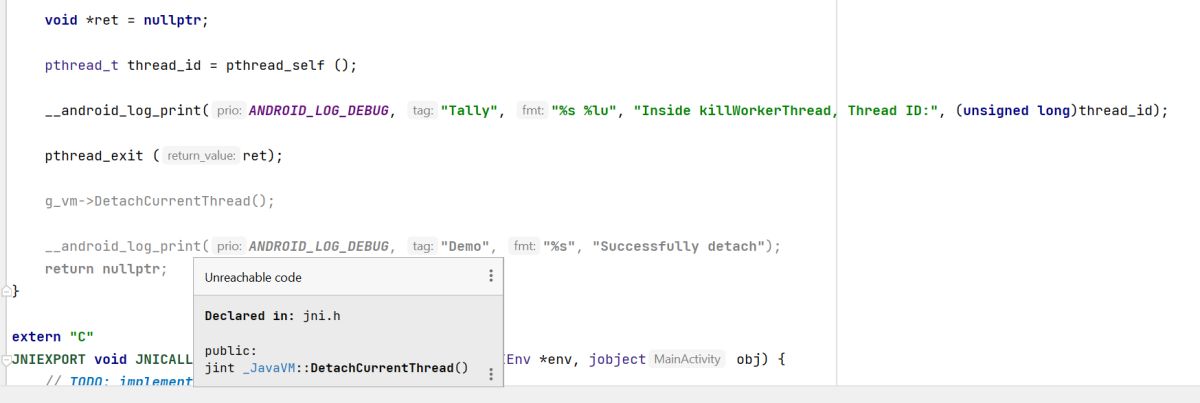Image resolution: width=1200 pixels, height=403 pixels.
Task: Click the JNIEXPORT void JNICALL text
Action: pyautogui.click(x=102, y=359)
